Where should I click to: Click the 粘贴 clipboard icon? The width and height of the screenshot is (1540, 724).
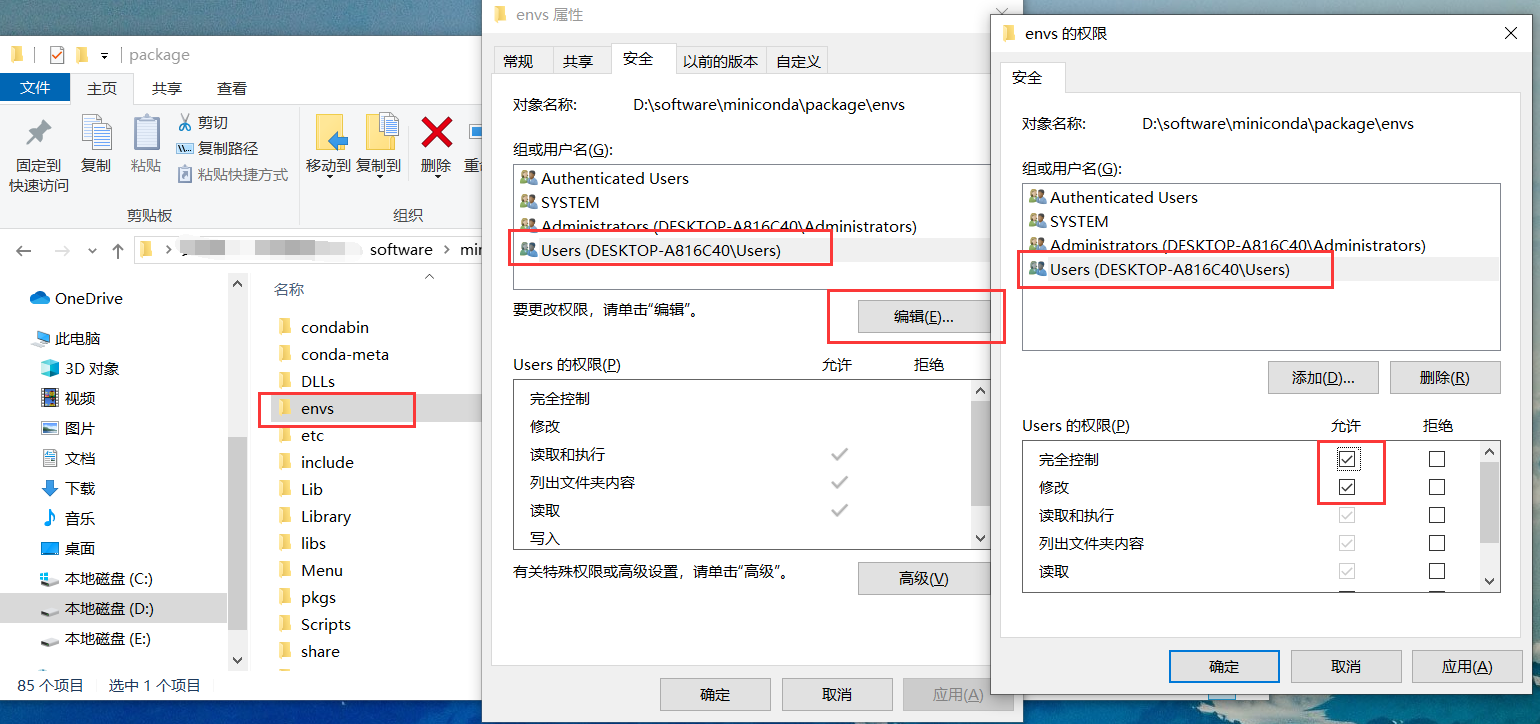[146, 133]
